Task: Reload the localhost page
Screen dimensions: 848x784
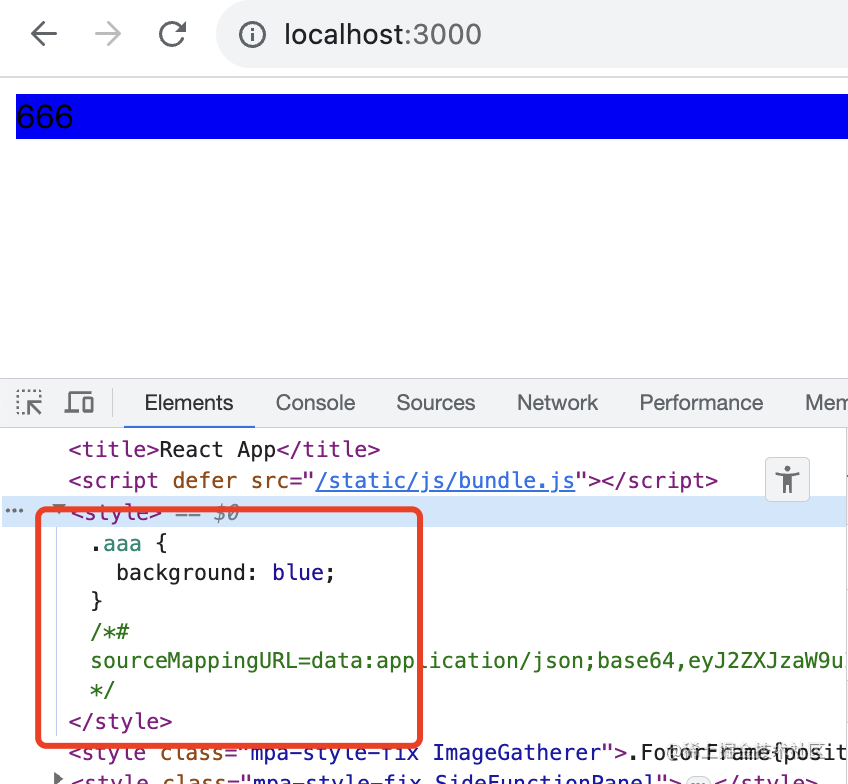Action: (x=173, y=34)
